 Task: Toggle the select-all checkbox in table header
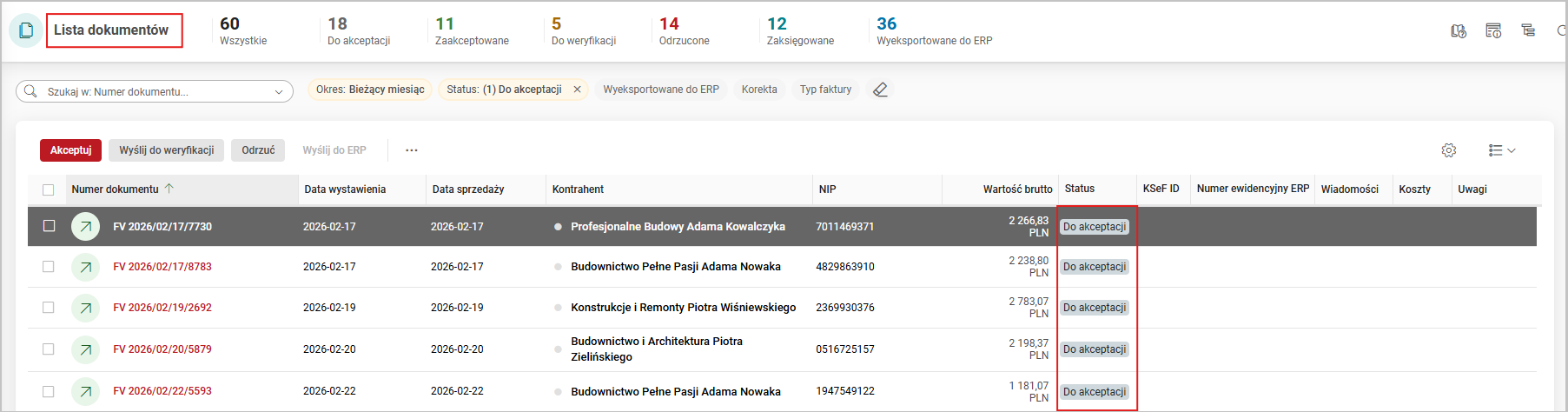[49, 189]
